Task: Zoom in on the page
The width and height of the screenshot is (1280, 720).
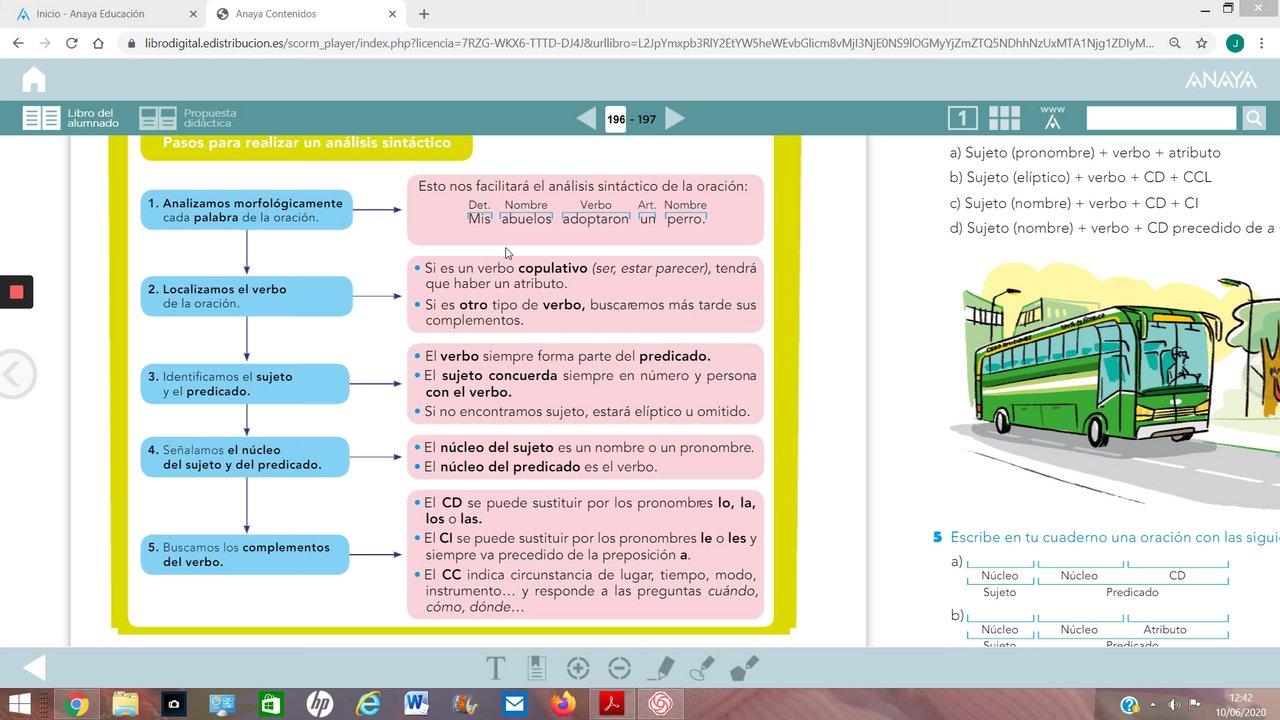Action: 578,669
